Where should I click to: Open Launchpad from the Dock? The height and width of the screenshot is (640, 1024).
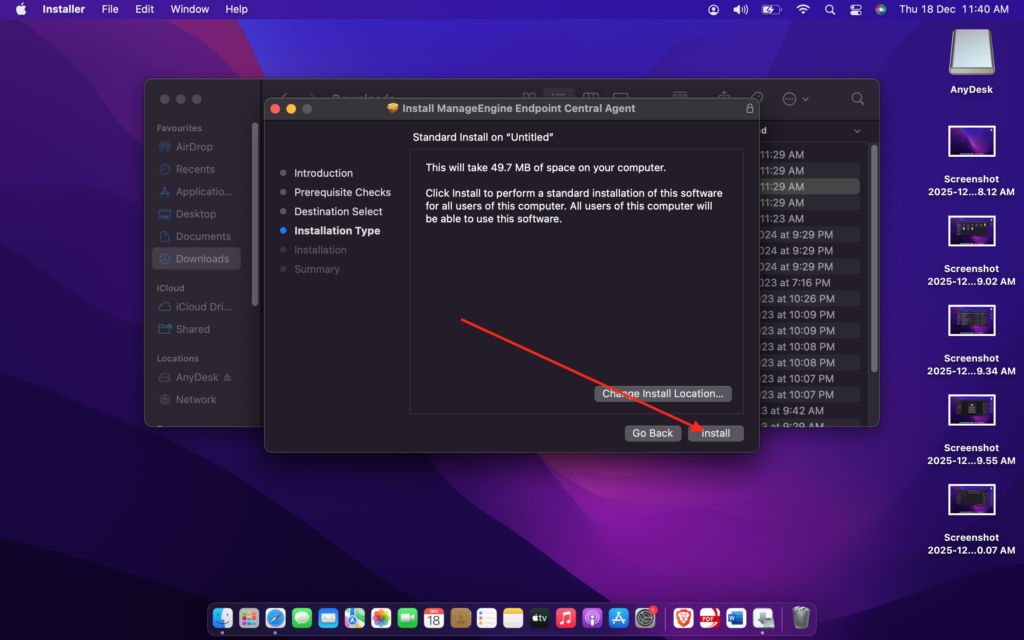point(249,618)
